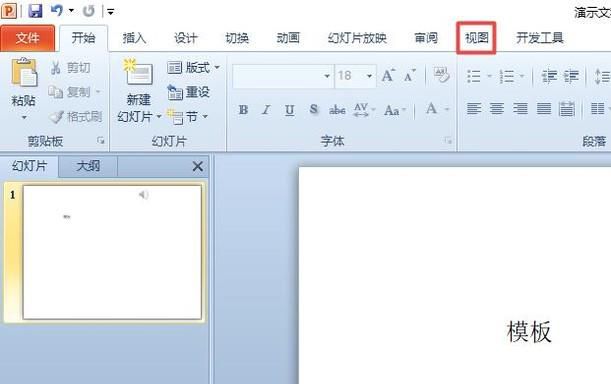This screenshot has width=611, height=384.
Task: Toggle Strikethrough abc formatting
Action: pyautogui.click(x=337, y=110)
